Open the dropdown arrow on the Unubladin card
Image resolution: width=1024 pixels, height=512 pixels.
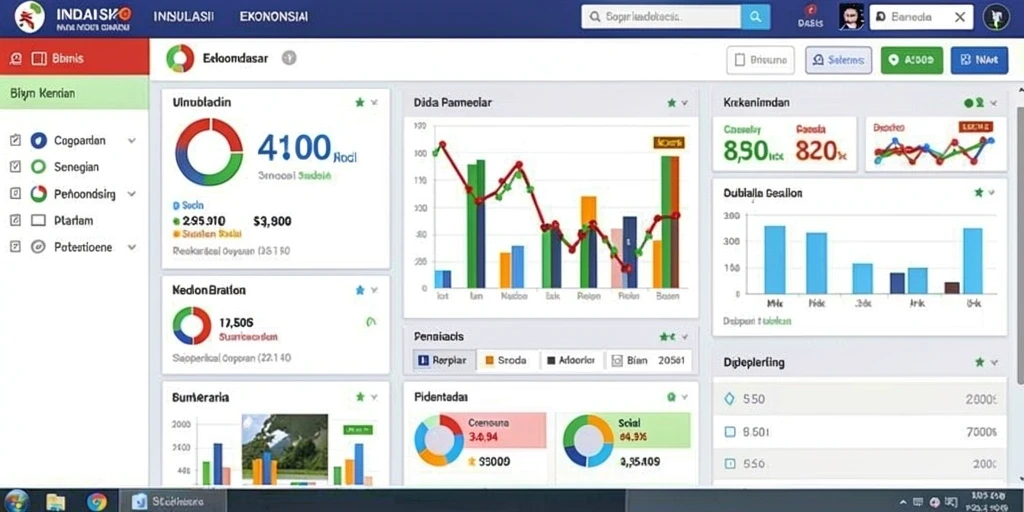(x=374, y=103)
